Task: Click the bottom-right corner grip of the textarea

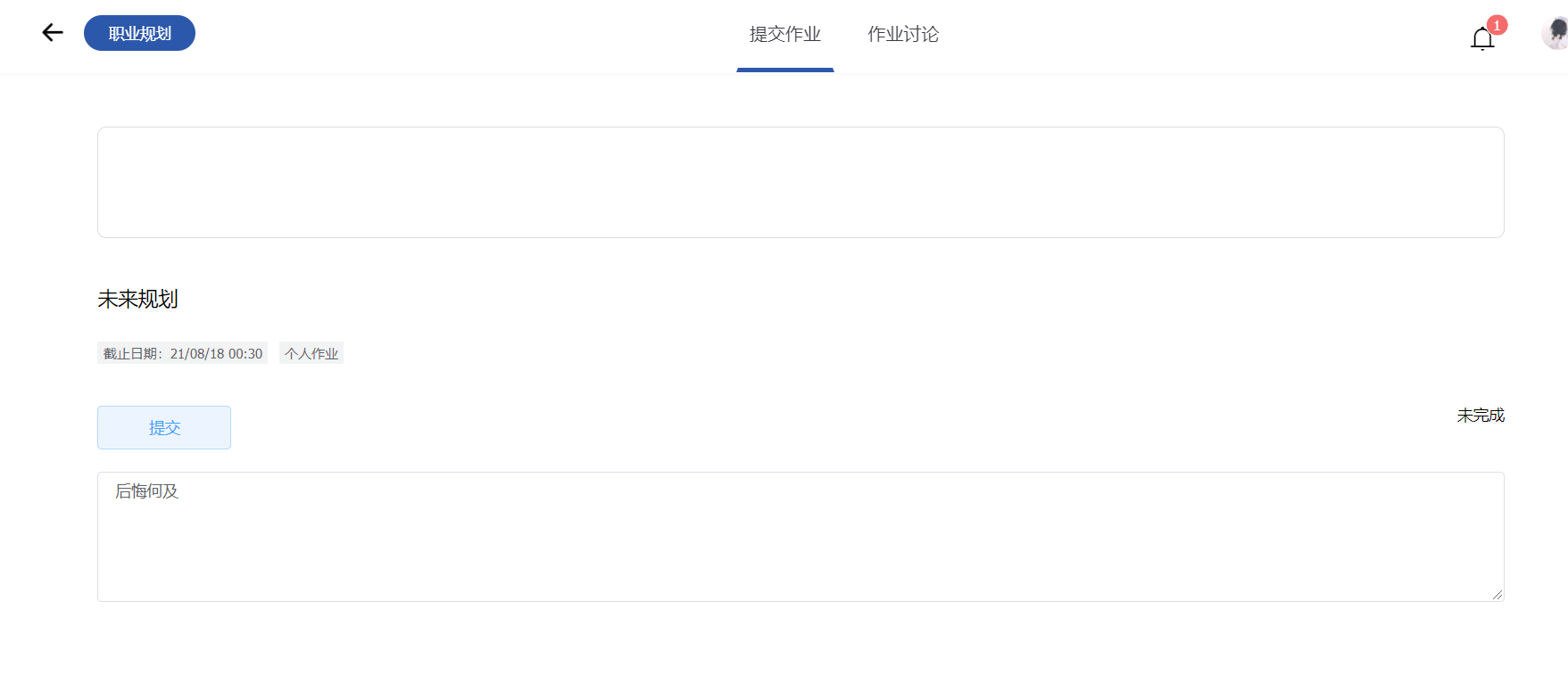Action: 1498,596
